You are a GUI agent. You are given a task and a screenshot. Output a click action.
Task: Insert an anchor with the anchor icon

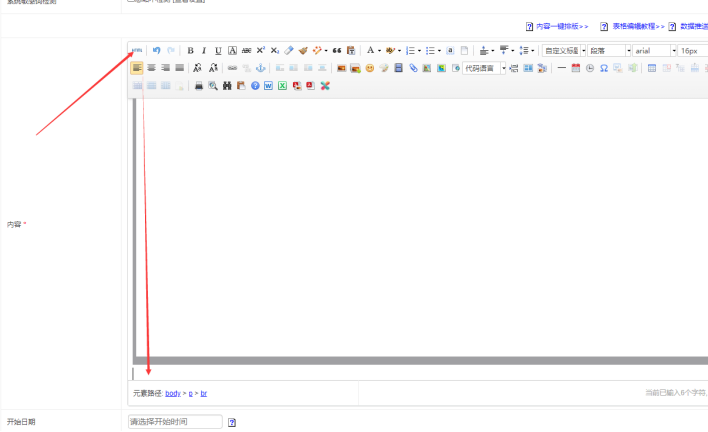[x=261, y=68]
